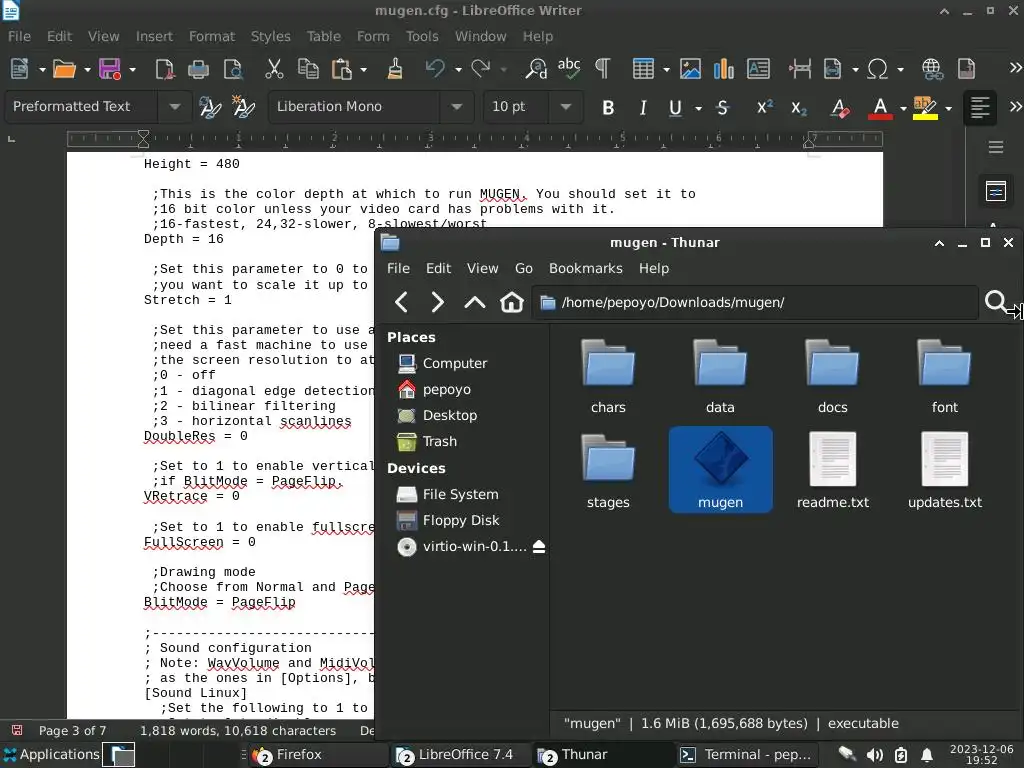Image resolution: width=1024 pixels, height=768 pixels.
Task: Toggle Print Preview in Writer
Action: (233, 69)
